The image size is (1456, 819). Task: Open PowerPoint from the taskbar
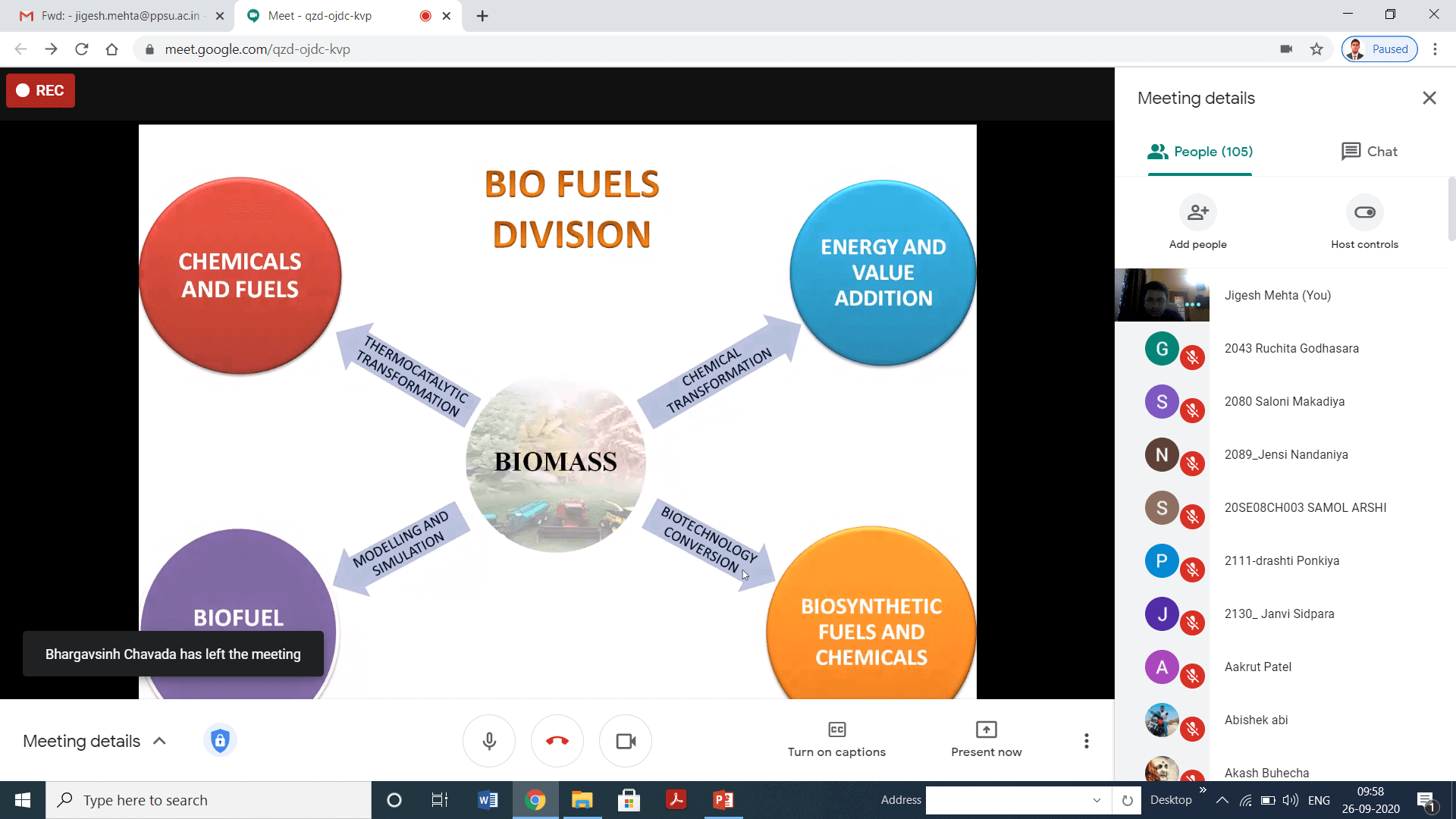[723, 800]
